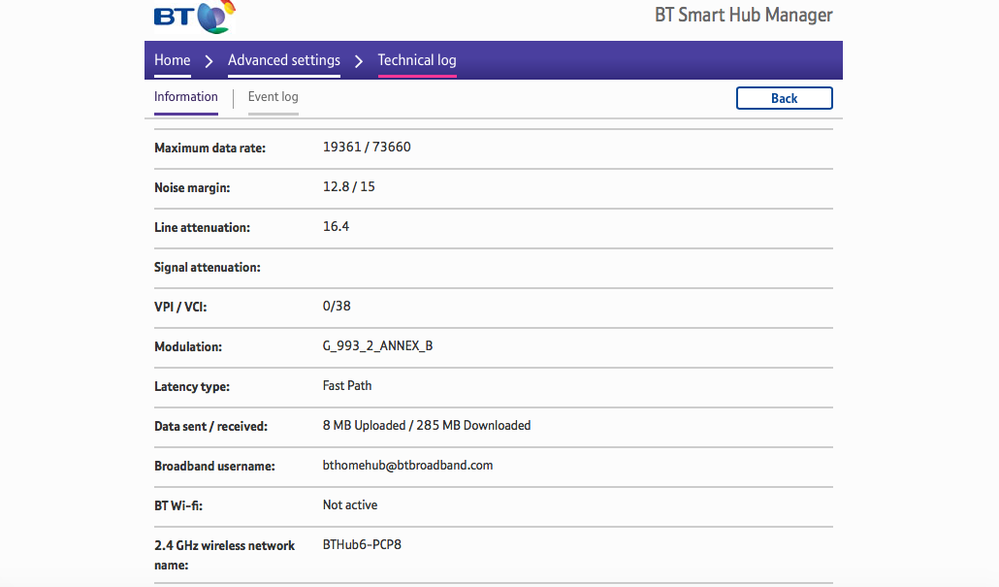999x587 pixels.
Task: Click chevron after Advanced settings
Action: tap(359, 61)
